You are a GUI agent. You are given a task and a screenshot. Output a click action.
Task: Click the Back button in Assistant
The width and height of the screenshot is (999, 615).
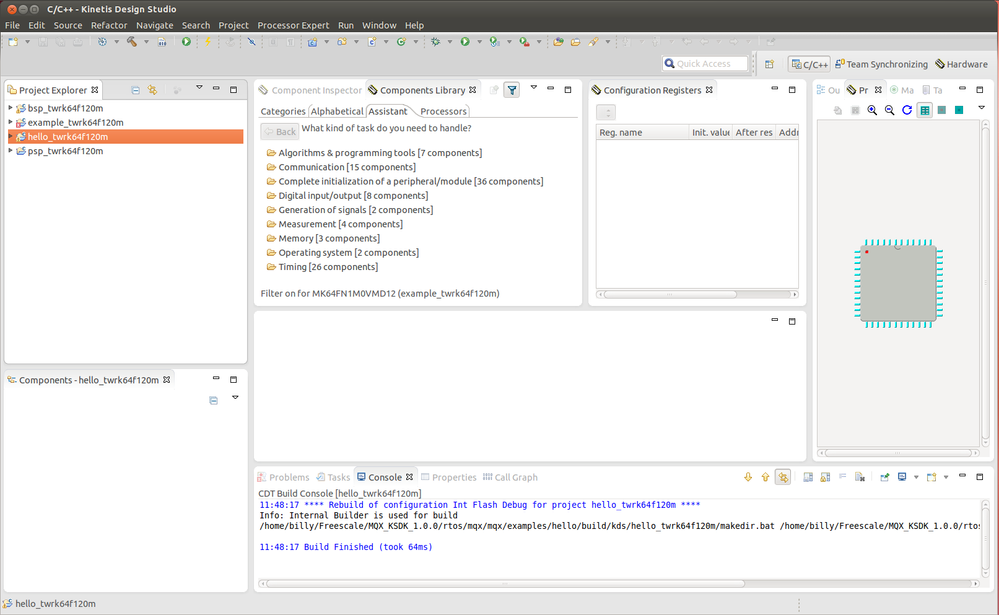click(280, 131)
